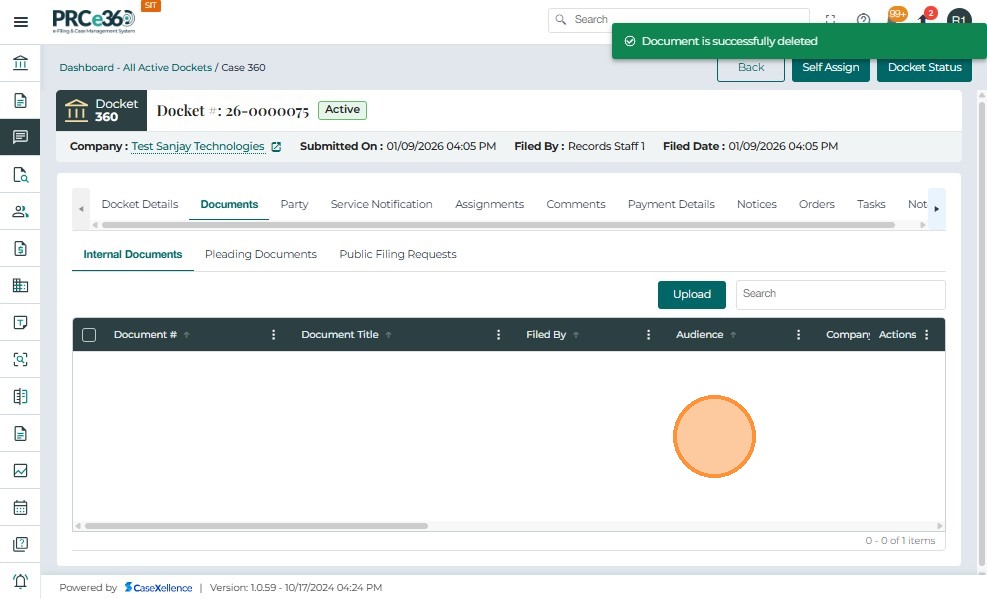This screenshot has height=599, width=987.
Task: Open the open-book sidebar icon
Action: (20, 396)
